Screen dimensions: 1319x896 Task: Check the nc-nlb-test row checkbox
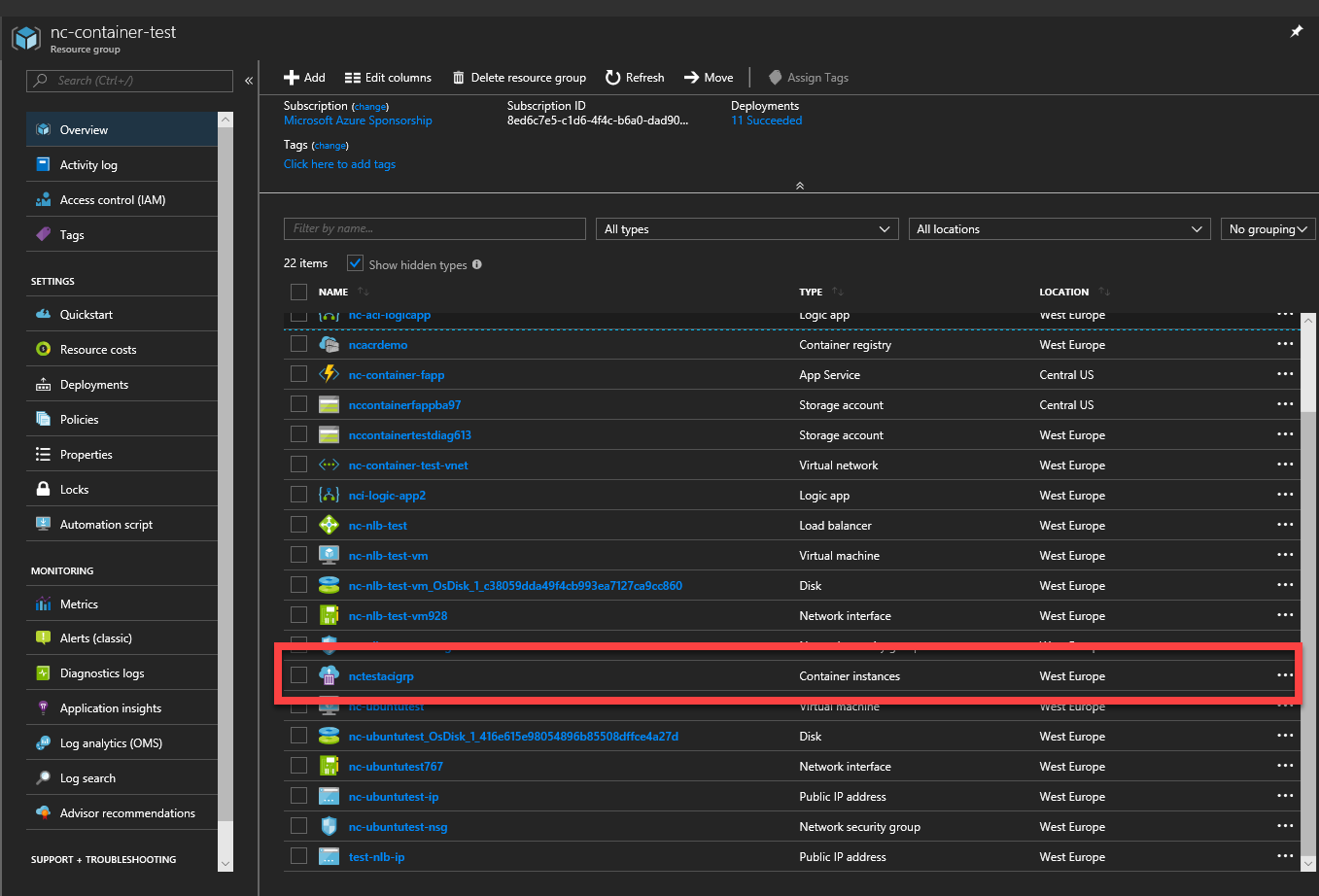[298, 525]
